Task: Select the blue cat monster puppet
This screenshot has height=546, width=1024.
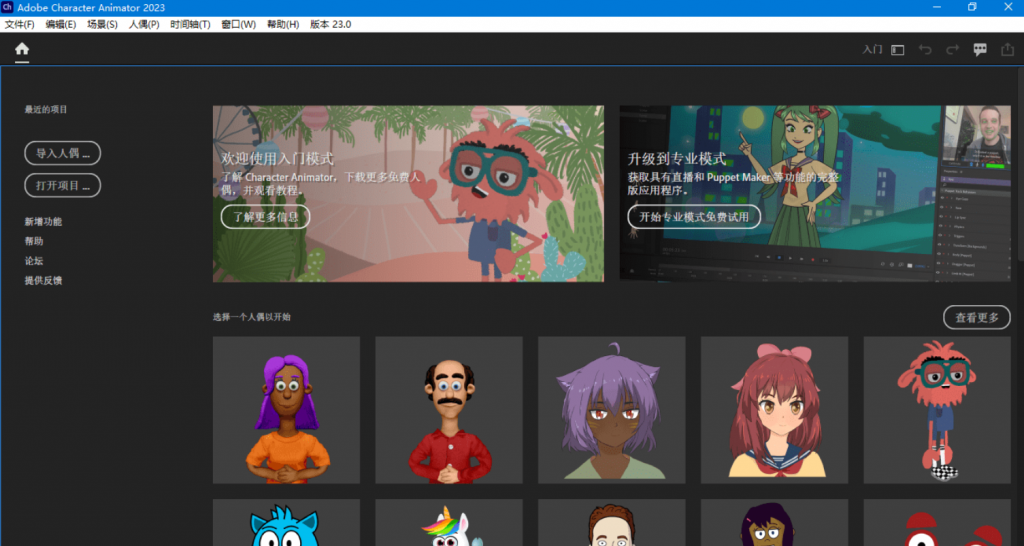Action: [x=286, y=522]
